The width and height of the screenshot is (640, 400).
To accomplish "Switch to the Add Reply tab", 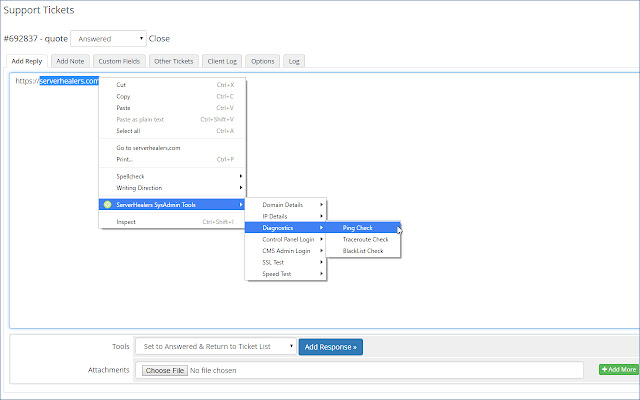I will point(27,61).
